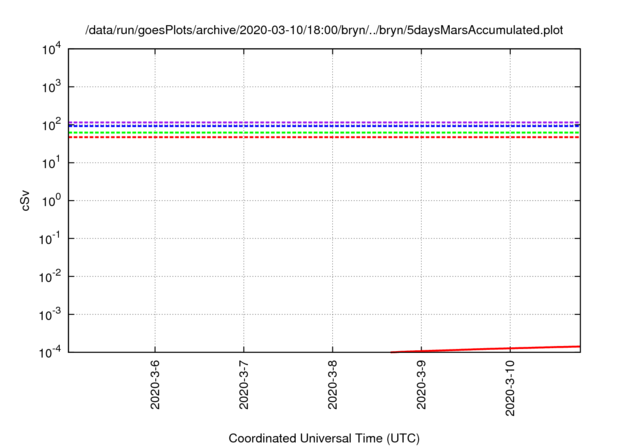Select the 10^2 y-axis label
640x448 pixels.
(x=51, y=125)
